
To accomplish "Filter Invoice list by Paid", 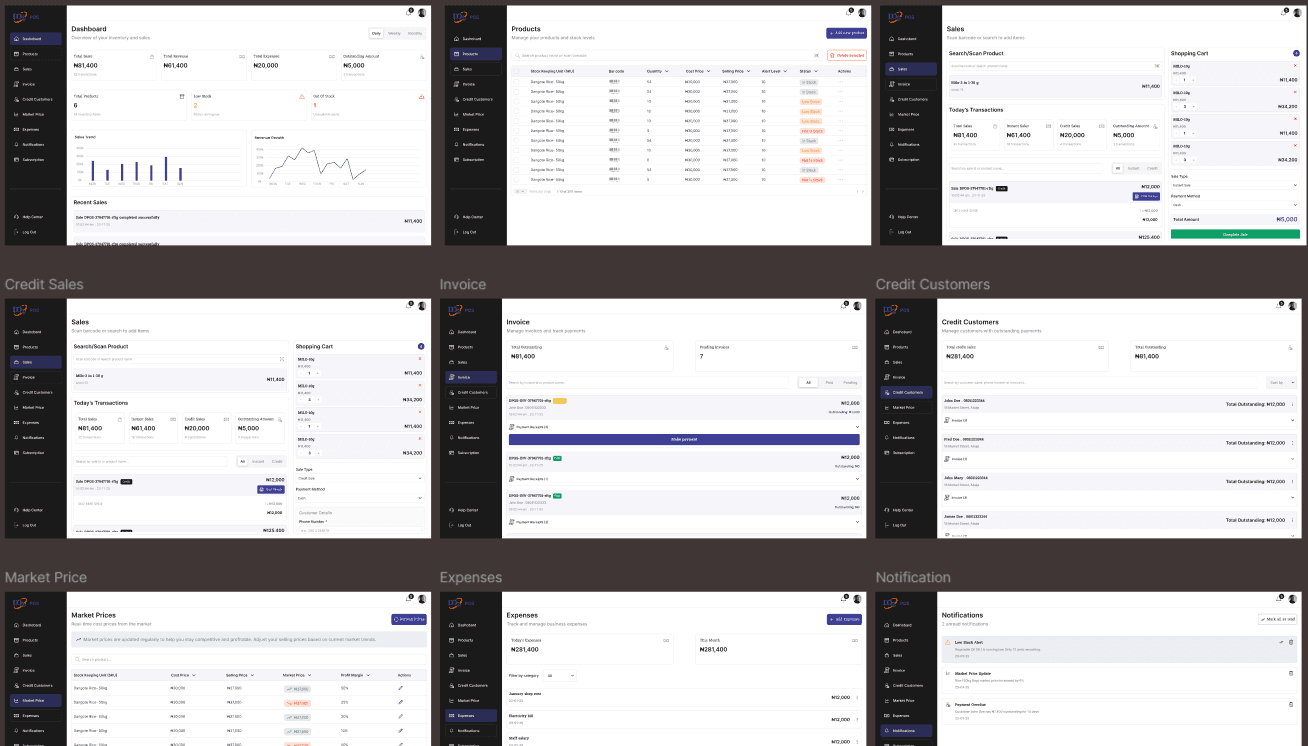I will coord(829,382).
